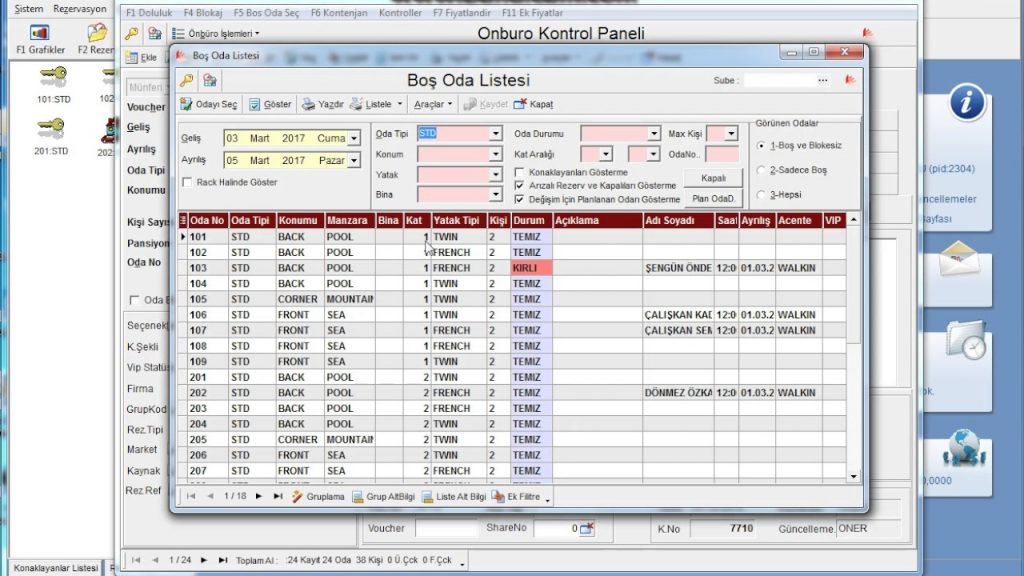This screenshot has height=576, width=1024.
Task: Click Liste Alt Bilgi icon
Action: coord(428,496)
